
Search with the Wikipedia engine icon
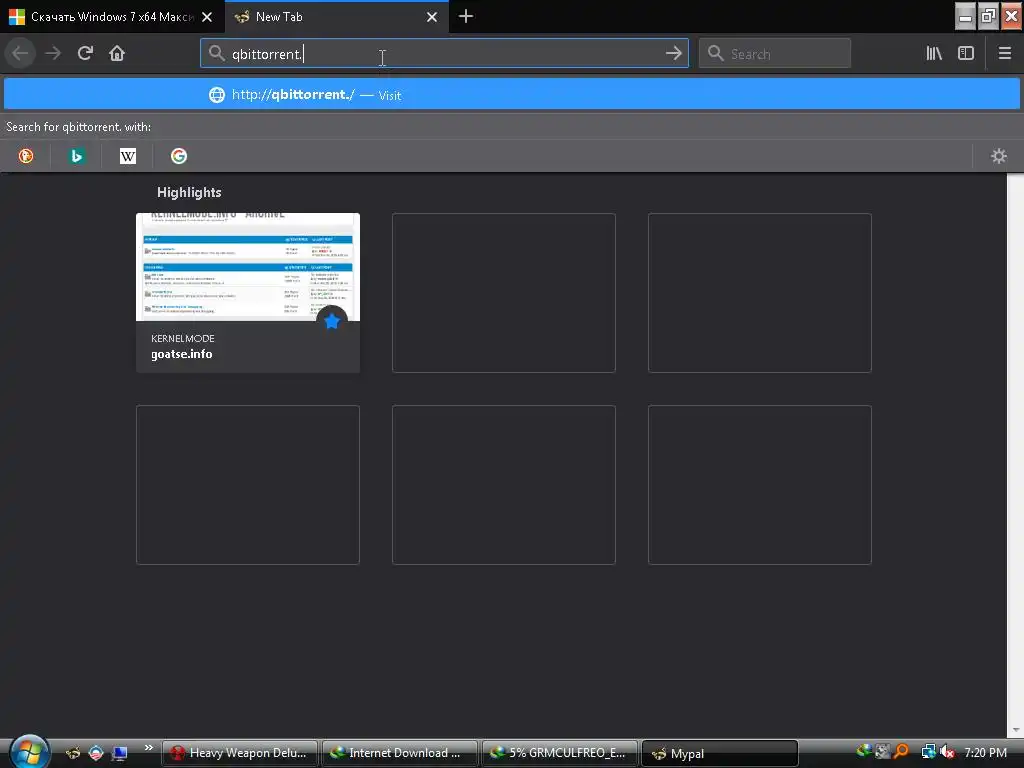pyautogui.click(x=128, y=156)
